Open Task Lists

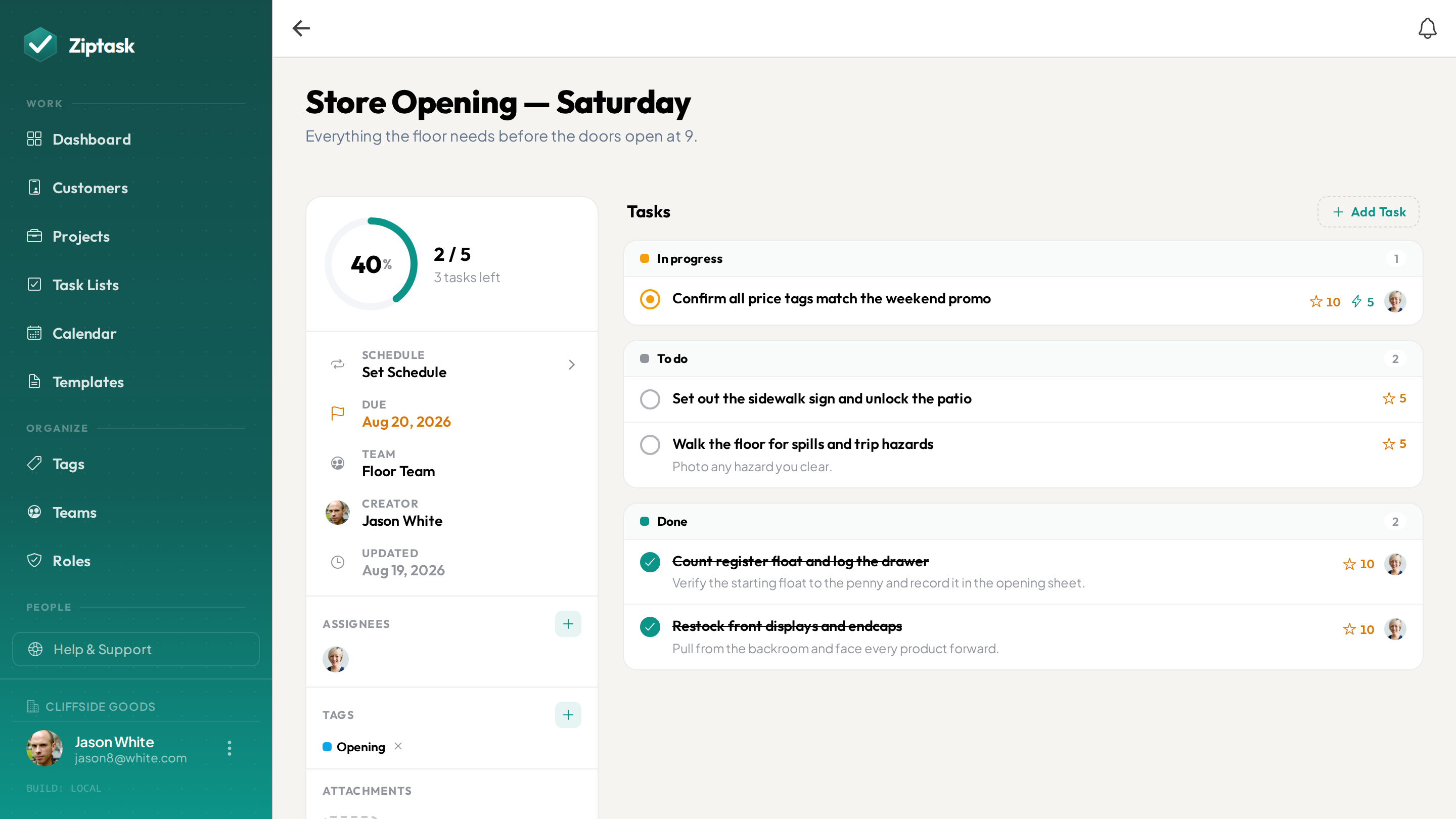(85, 285)
